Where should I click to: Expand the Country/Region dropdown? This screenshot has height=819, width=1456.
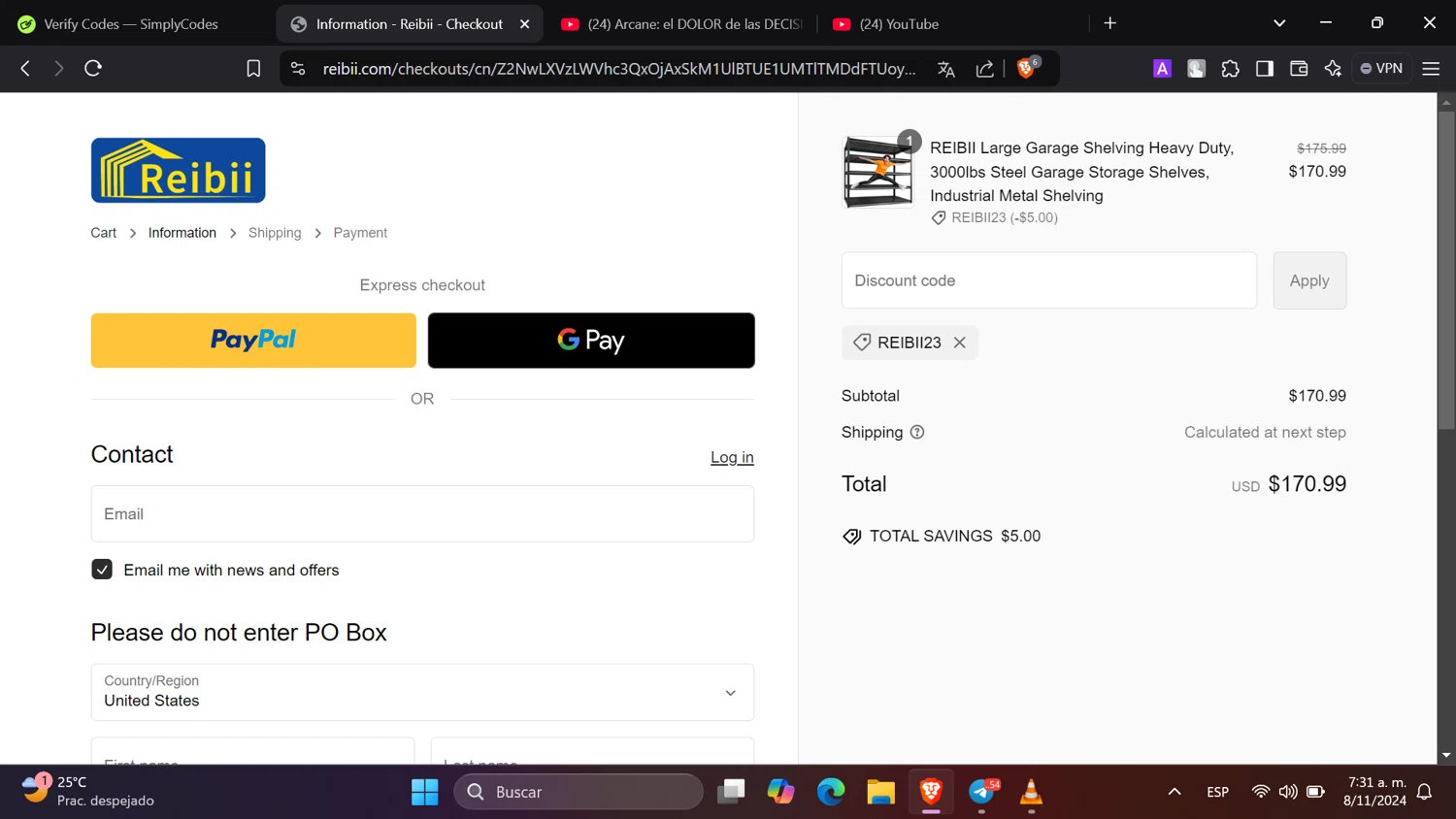[x=422, y=692]
